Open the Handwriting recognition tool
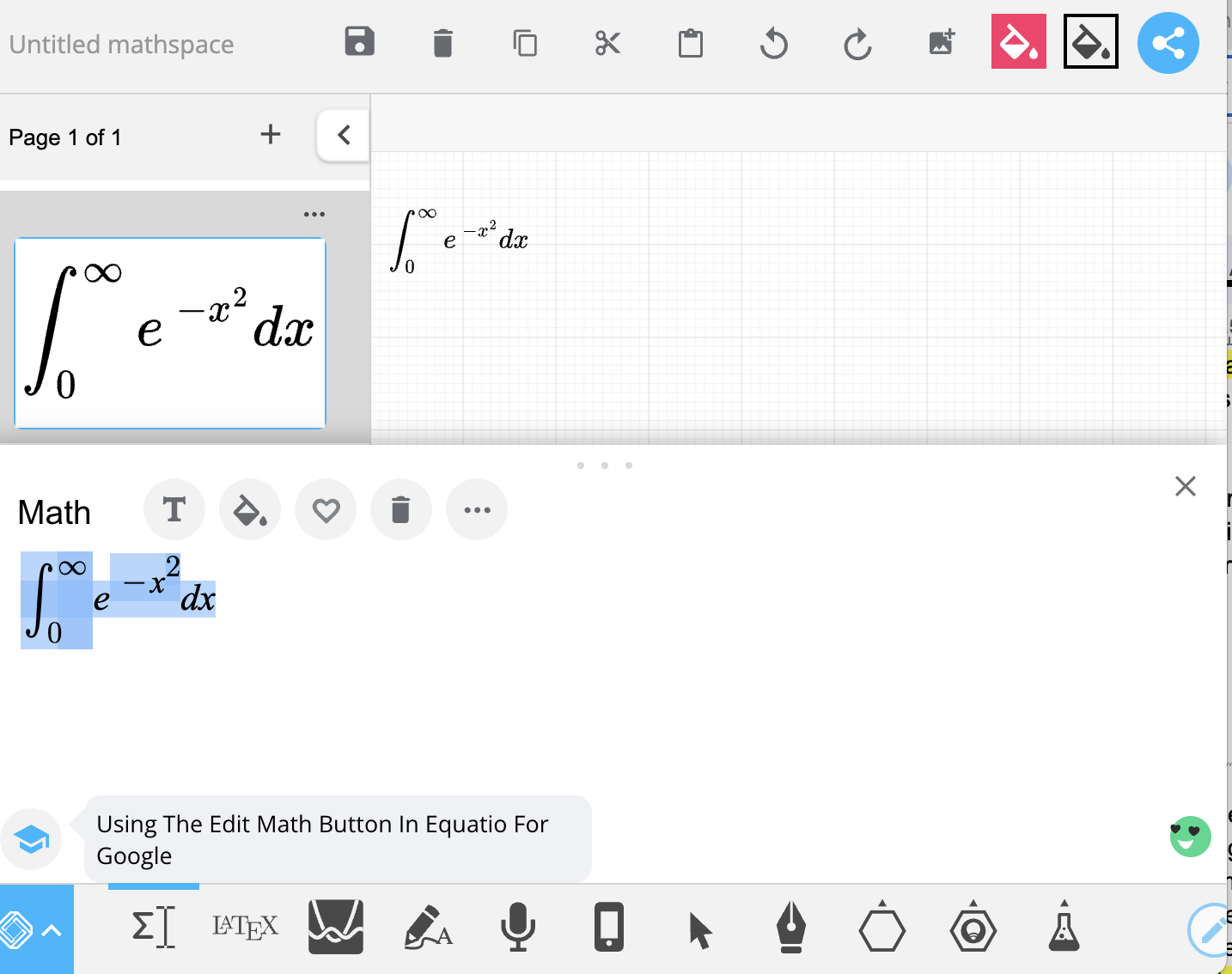 point(427,927)
